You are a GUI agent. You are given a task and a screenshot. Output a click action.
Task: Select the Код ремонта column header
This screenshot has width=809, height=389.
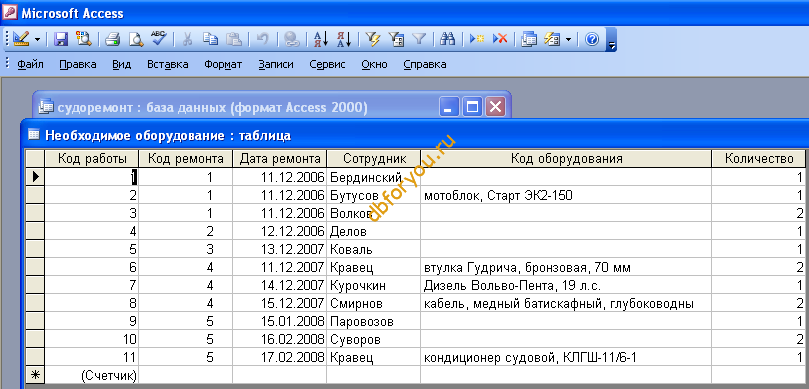186,158
